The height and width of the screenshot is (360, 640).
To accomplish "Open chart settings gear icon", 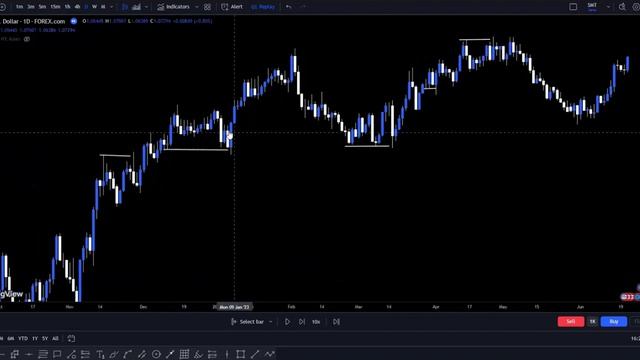I will point(636,7).
